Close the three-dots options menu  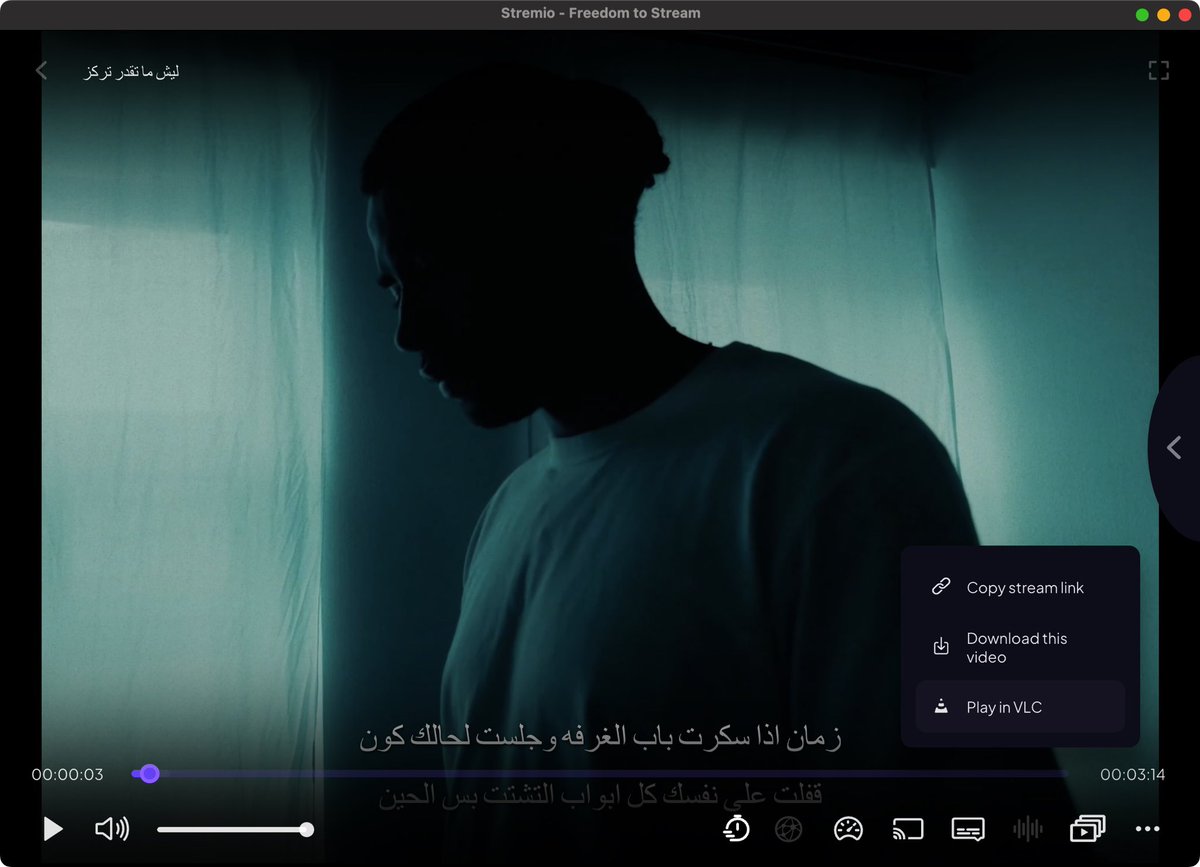pos(1148,828)
